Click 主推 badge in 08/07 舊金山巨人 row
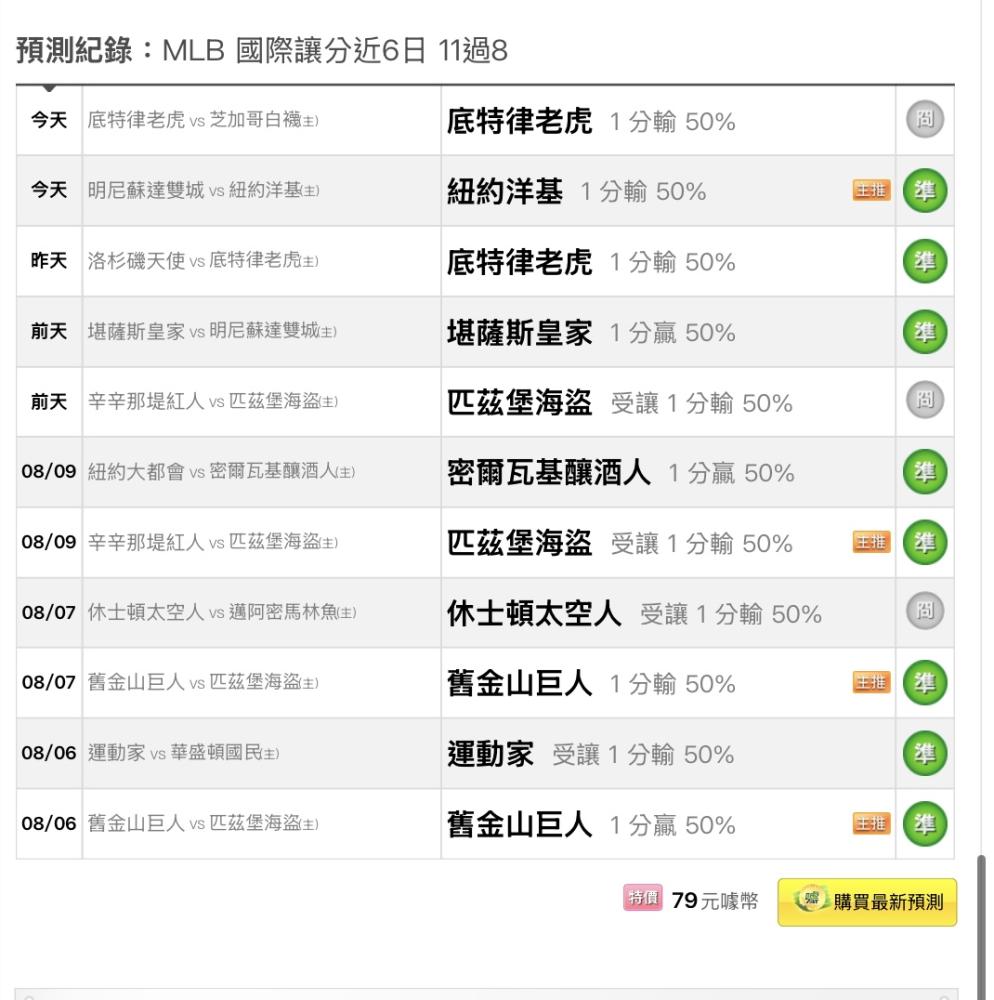The height and width of the screenshot is (1000, 994). click(871, 682)
